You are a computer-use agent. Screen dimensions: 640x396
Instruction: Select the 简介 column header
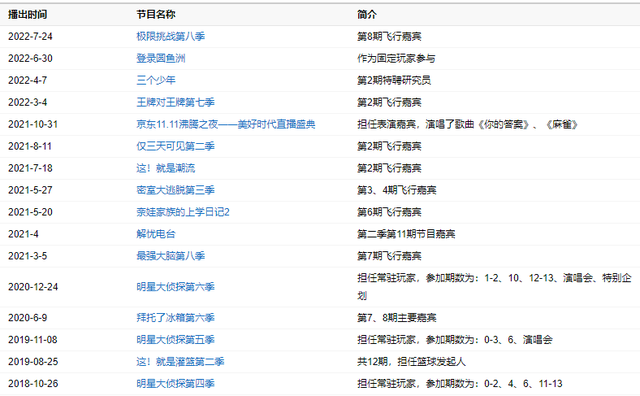coord(367,15)
